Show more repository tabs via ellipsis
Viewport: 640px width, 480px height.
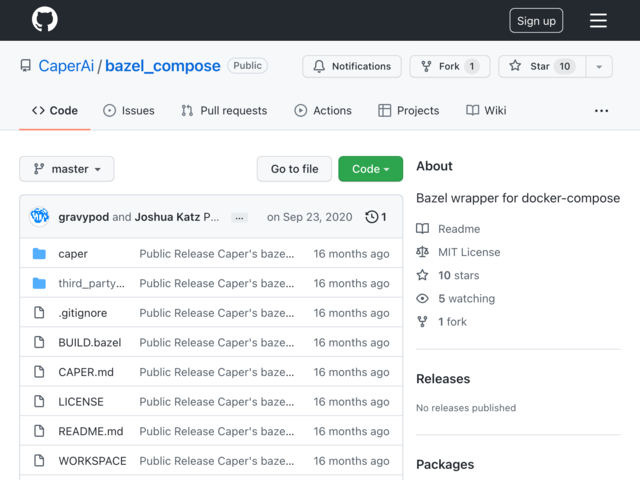601,111
